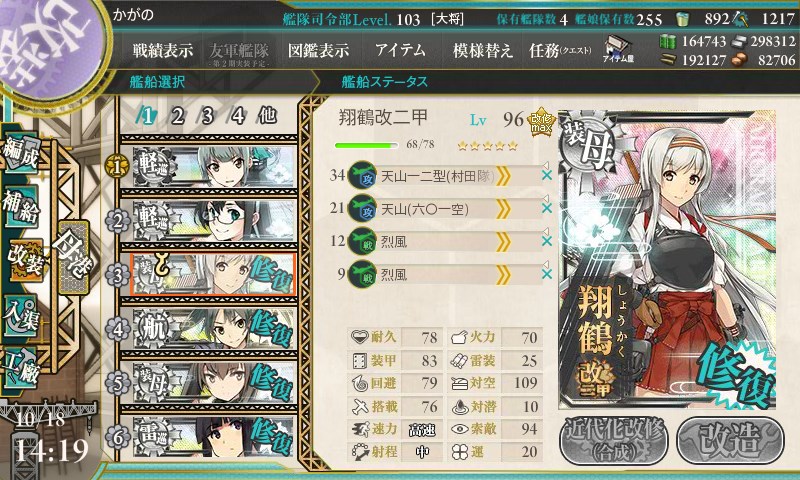This screenshot has width=800, height=480.
Task: Open the 任務(クエスト) quest menu
Action: tap(560, 50)
